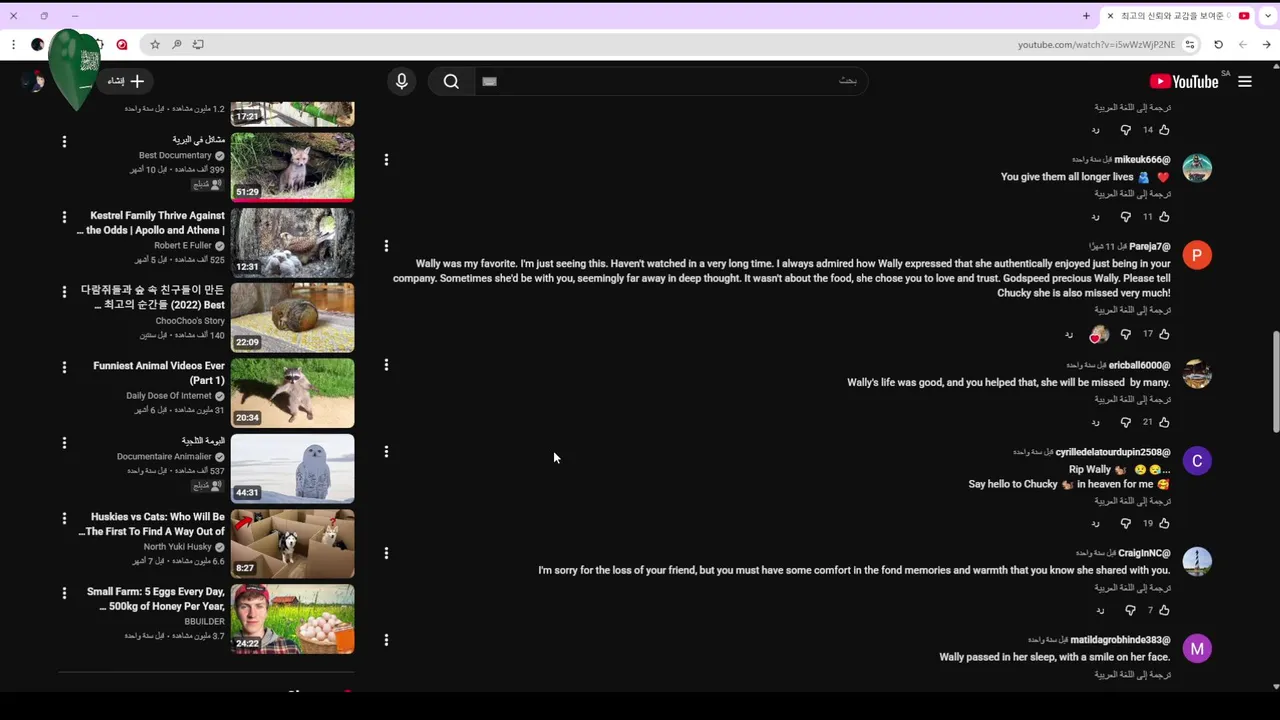Open site information icon beside the URL

click(1190, 44)
